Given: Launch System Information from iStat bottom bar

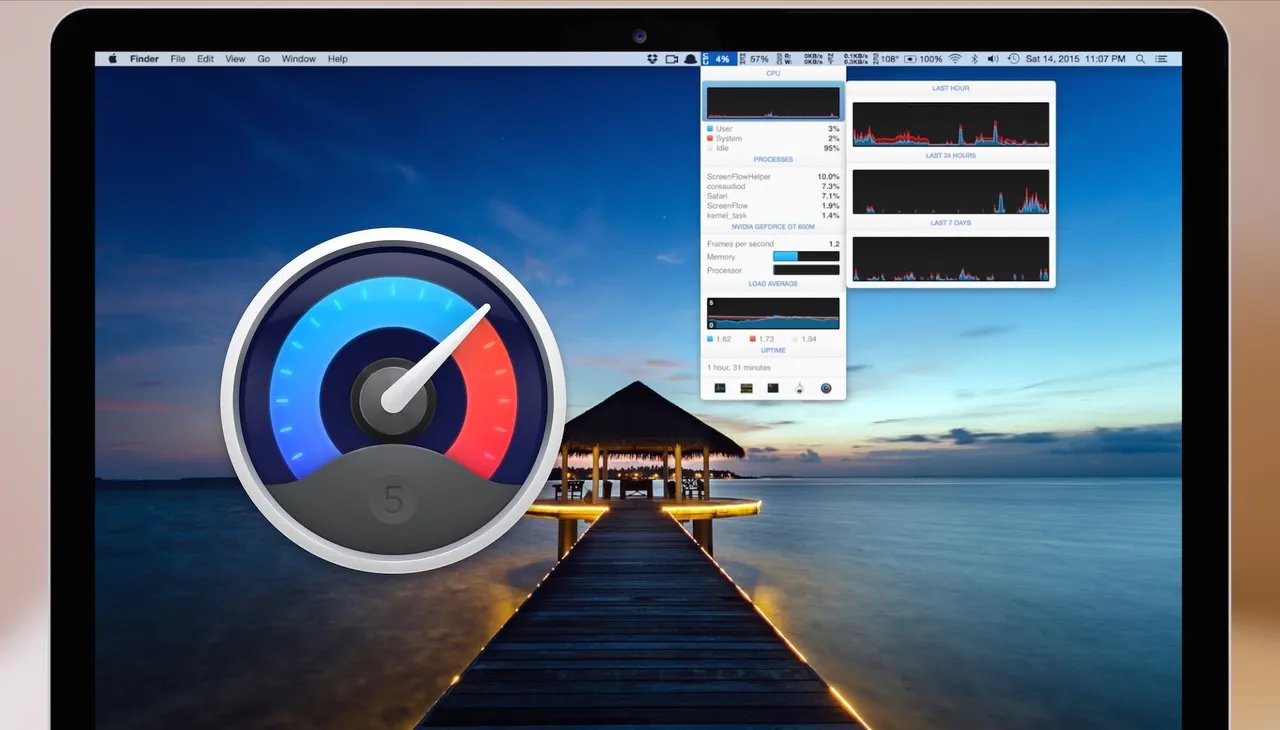Looking at the screenshot, I should point(799,388).
